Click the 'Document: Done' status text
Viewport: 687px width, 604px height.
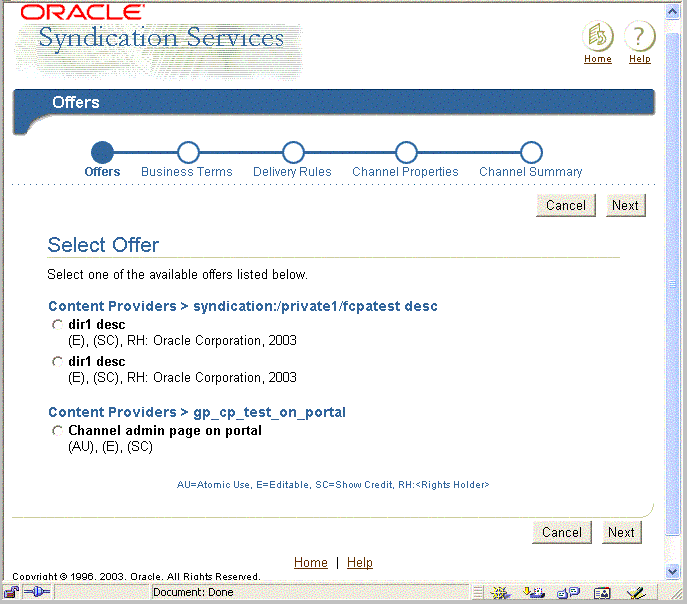(193, 593)
